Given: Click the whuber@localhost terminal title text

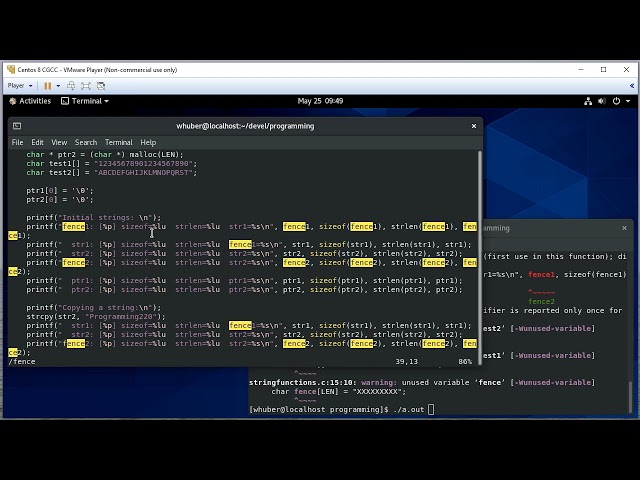Looking at the screenshot, I should click(x=245, y=126).
